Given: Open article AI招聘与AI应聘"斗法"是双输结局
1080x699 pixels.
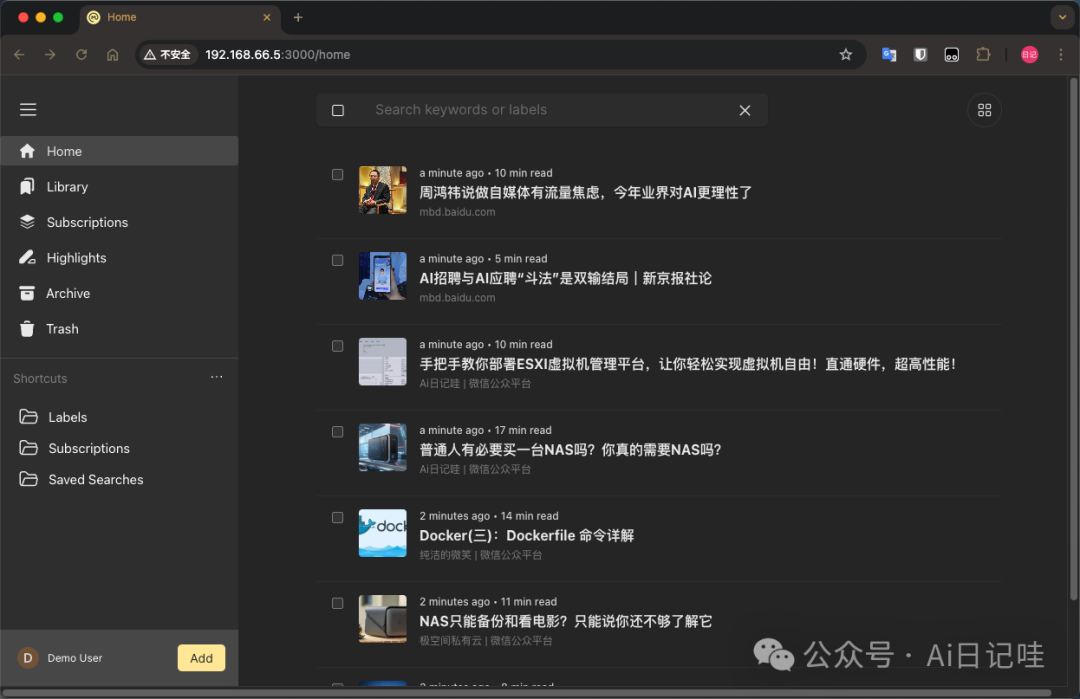Looking at the screenshot, I should pos(565,278).
